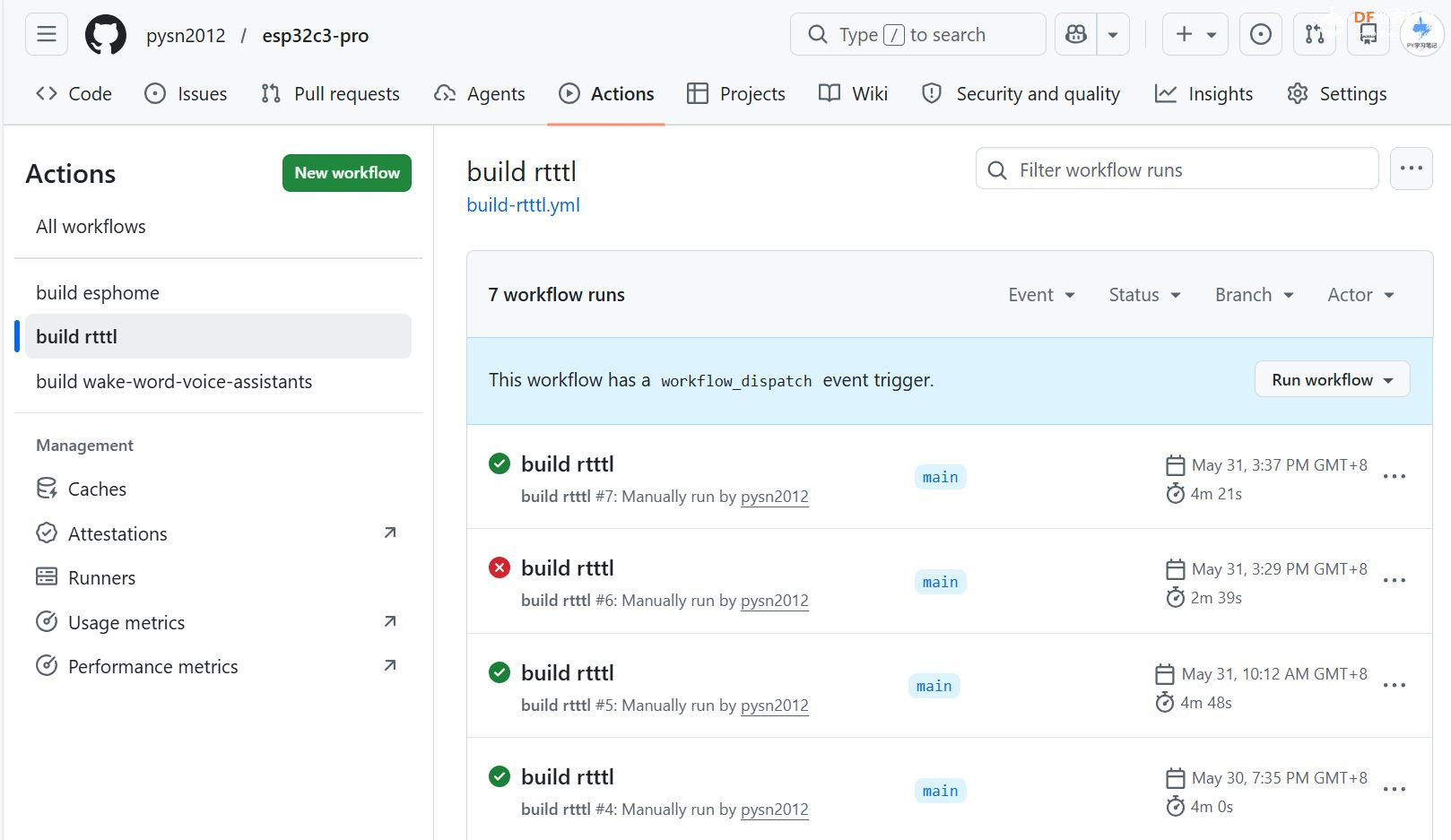Screen dimensions: 1451x840
Task: Focus the Filter workflow runs field
Action: tap(1177, 169)
